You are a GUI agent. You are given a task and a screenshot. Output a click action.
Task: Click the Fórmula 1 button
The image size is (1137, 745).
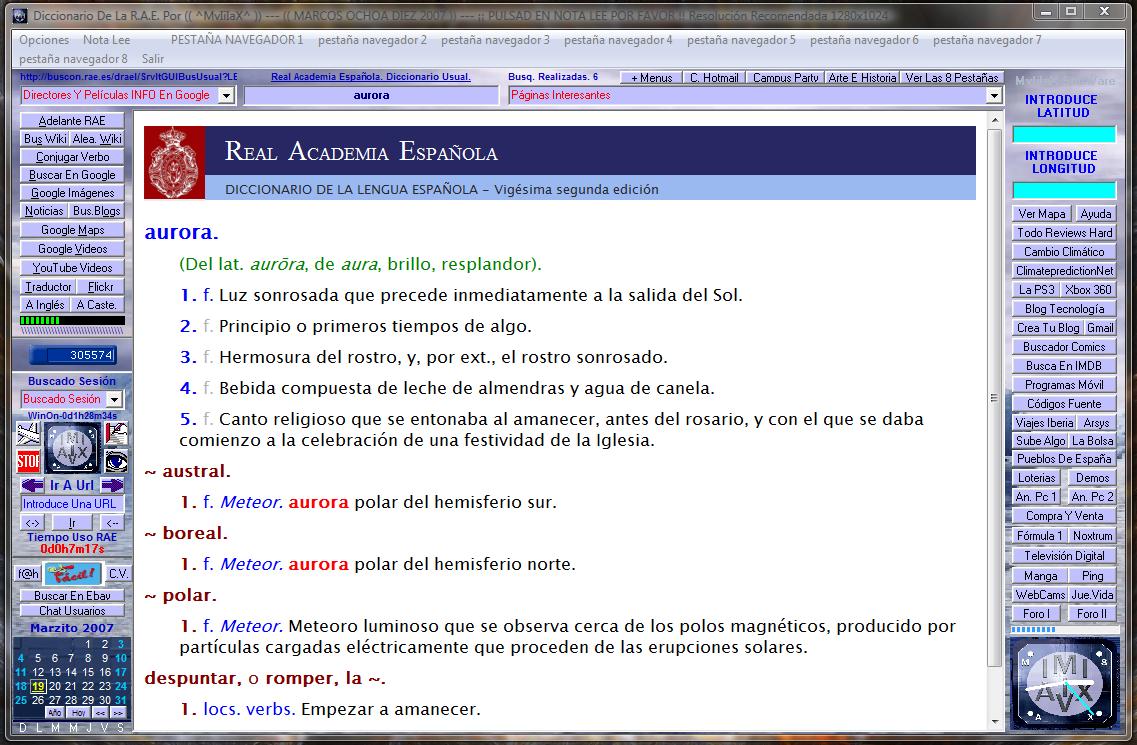[1039, 535]
